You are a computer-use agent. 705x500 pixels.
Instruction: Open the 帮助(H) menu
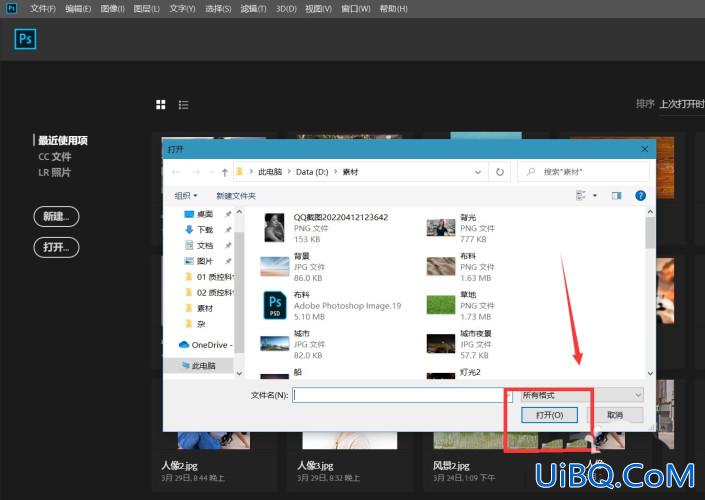(x=393, y=9)
